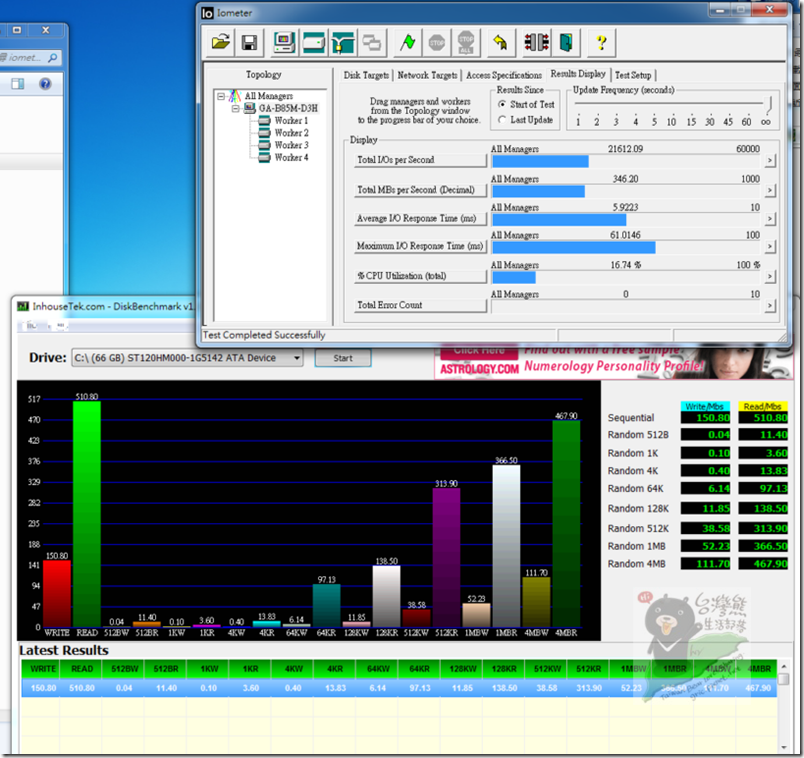Screen dimensions: 804x758
Task: Stop the current test in Iometer
Action: (x=436, y=42)
